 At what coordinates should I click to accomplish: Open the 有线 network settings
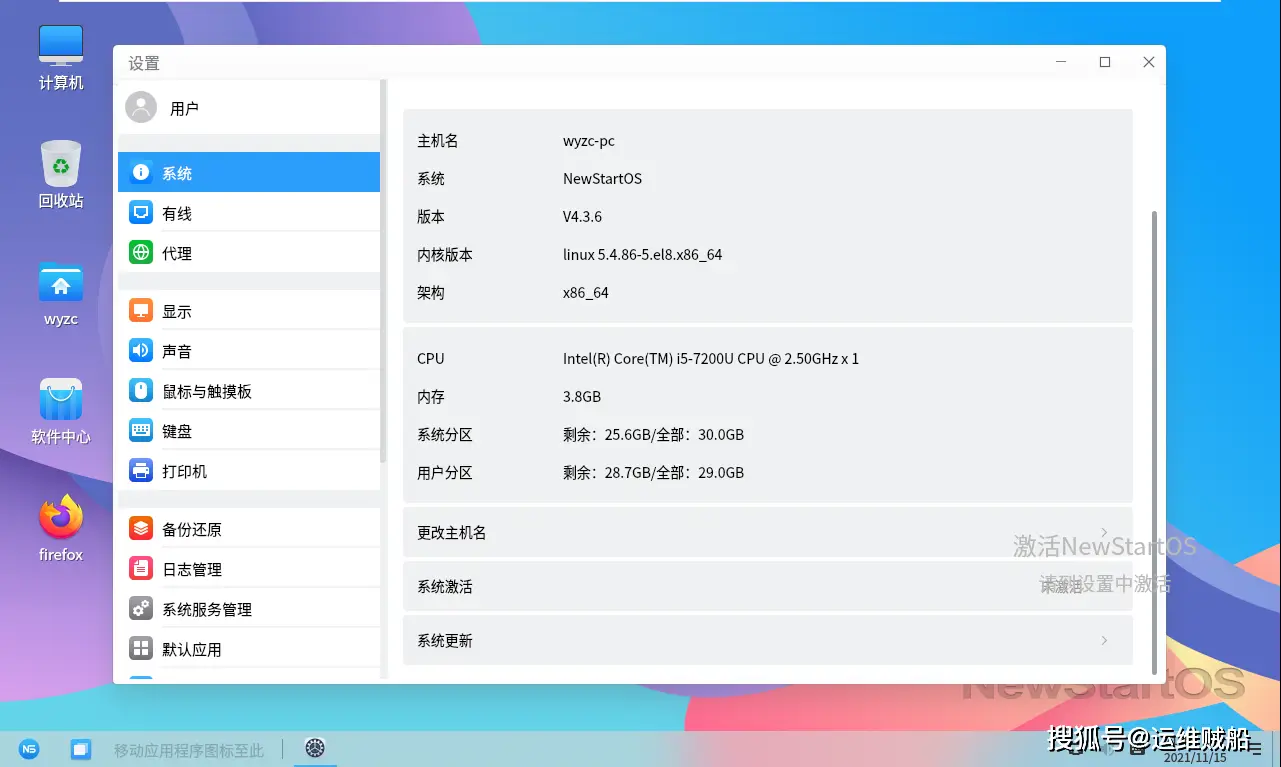point(249,213)
